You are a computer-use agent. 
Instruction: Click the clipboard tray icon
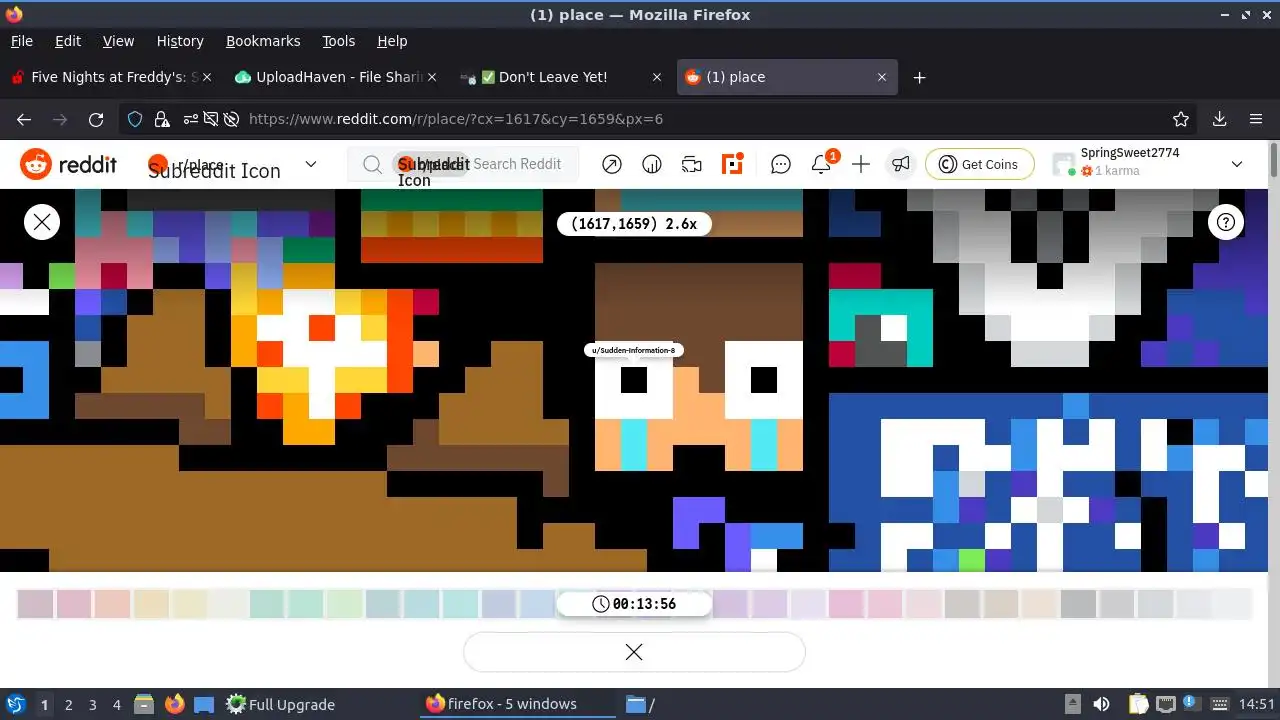click(x=1138, y=704)
